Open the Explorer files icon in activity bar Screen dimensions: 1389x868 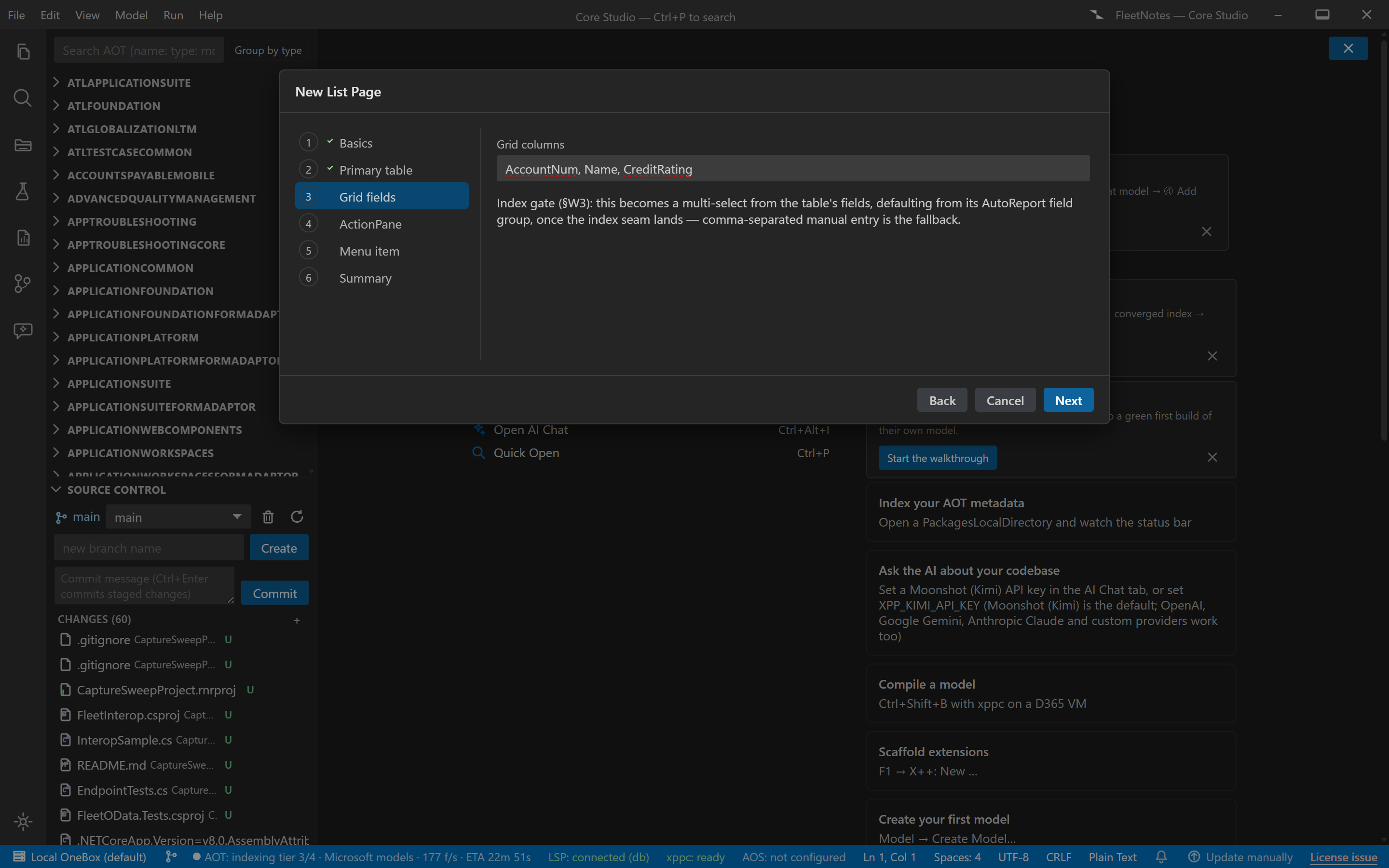23,52
